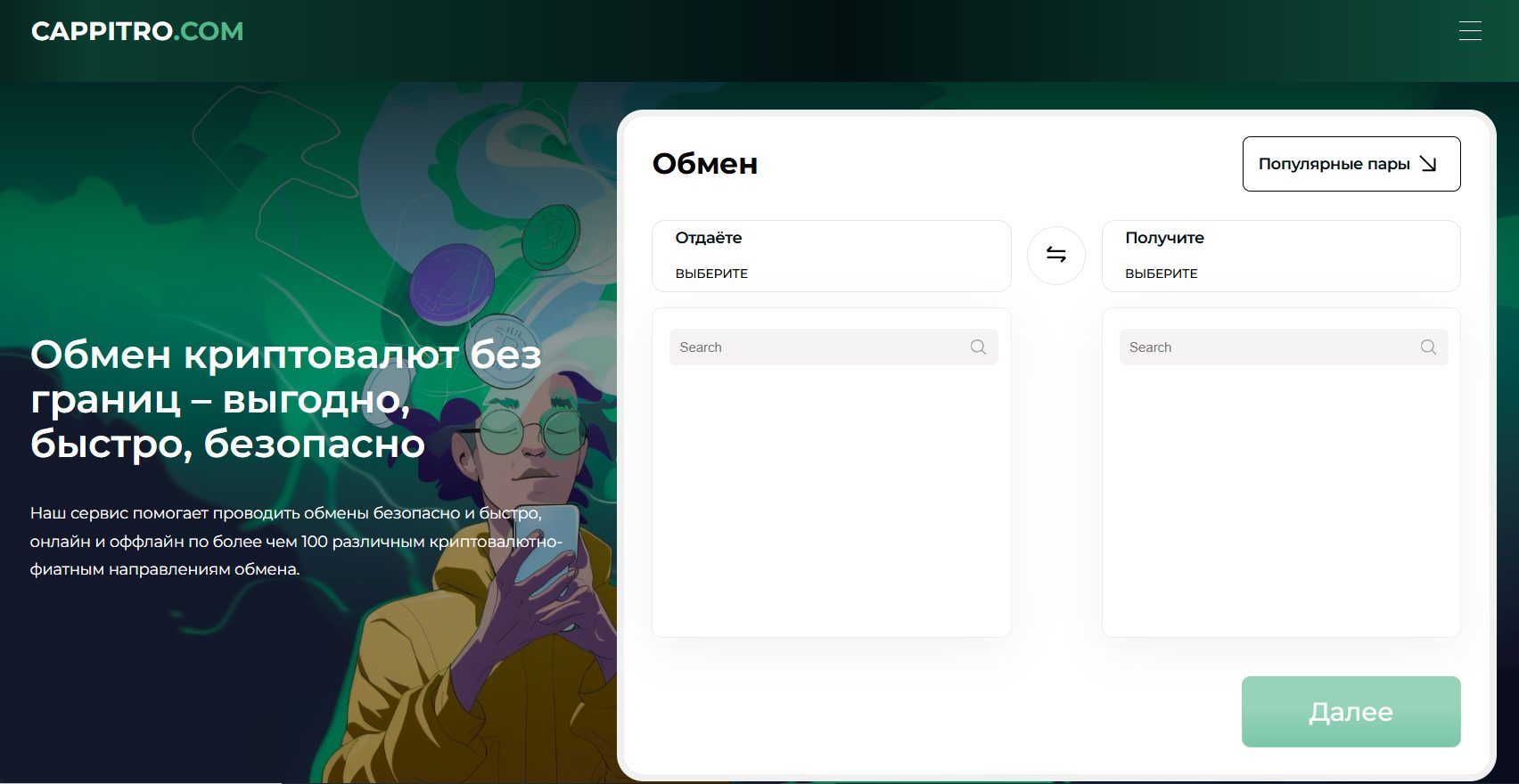Click the Обмен heading
The width and height of the screenshot is (1519, 784).
tap(705, 164)
